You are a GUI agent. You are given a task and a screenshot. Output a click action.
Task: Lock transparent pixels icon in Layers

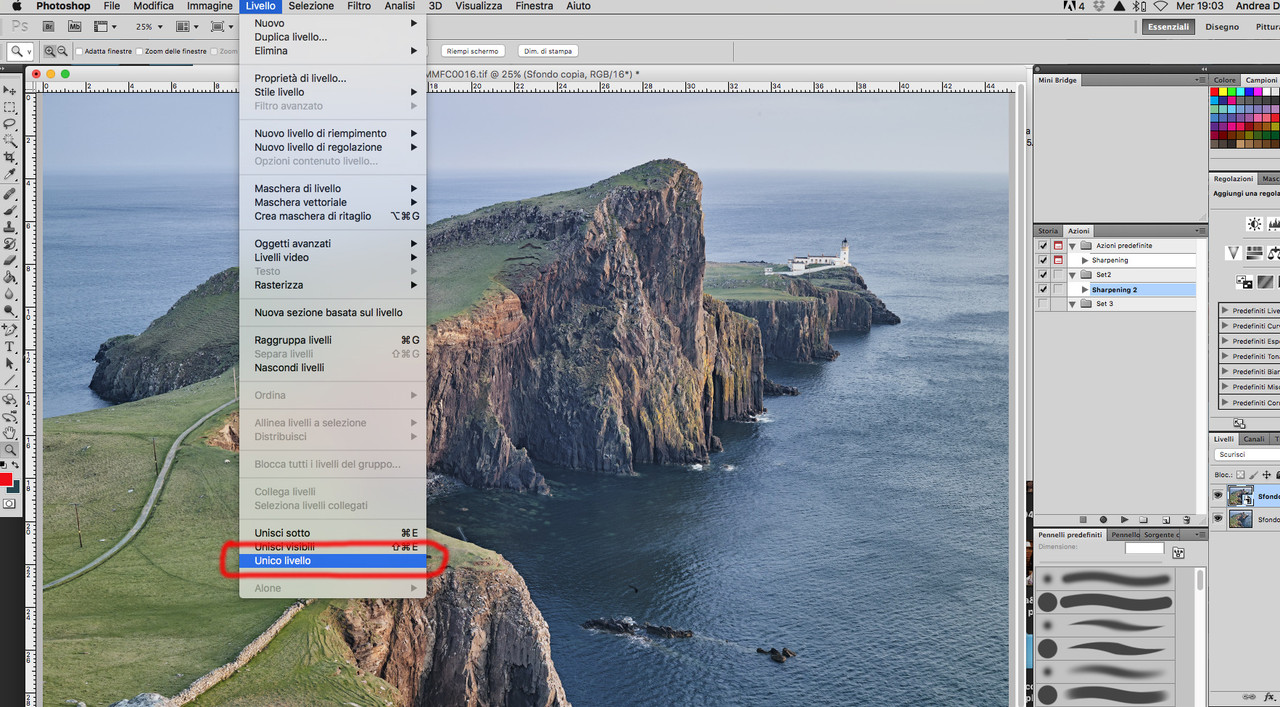[1241, 475]
